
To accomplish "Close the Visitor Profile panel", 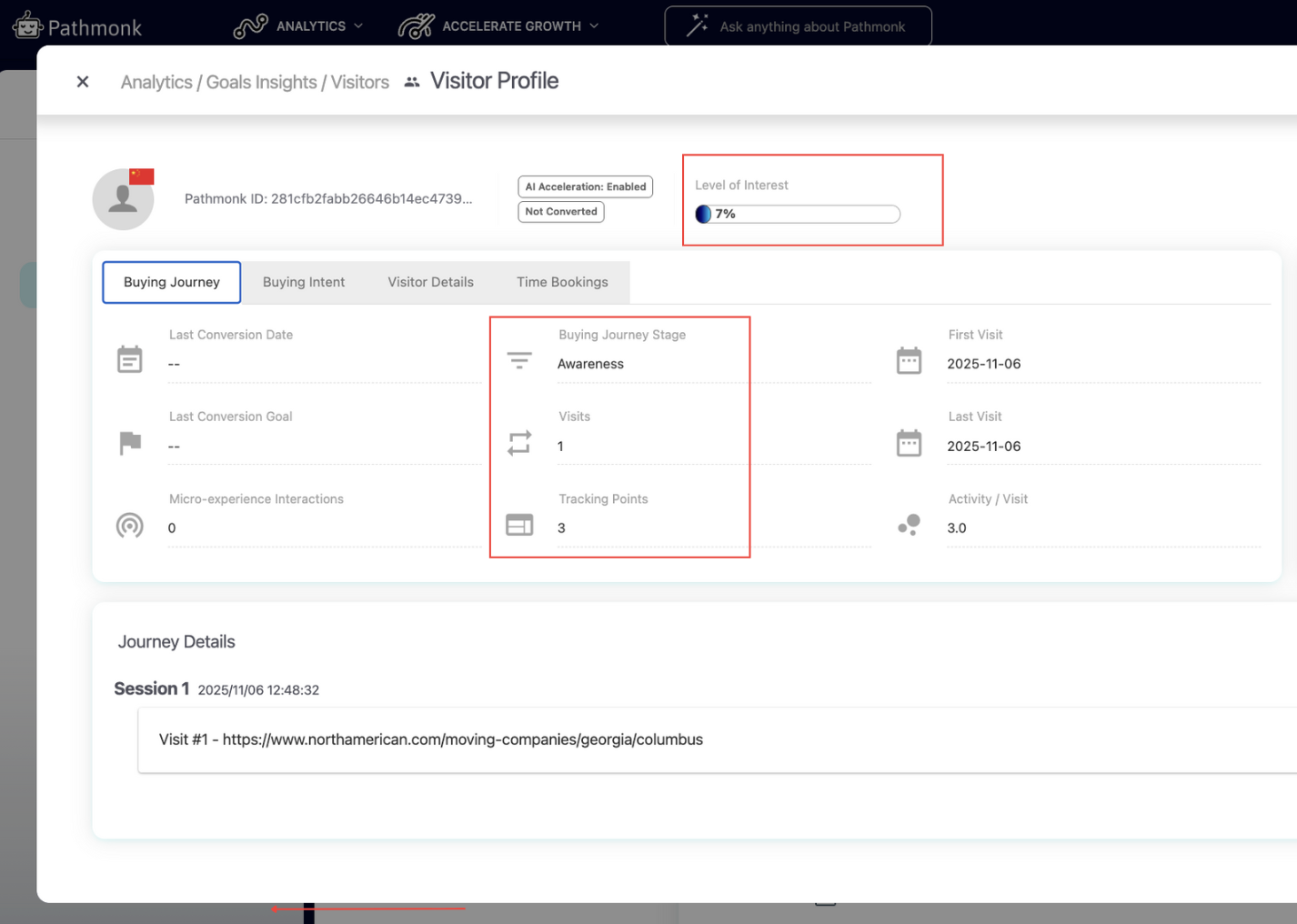I will tap(83, 82).
